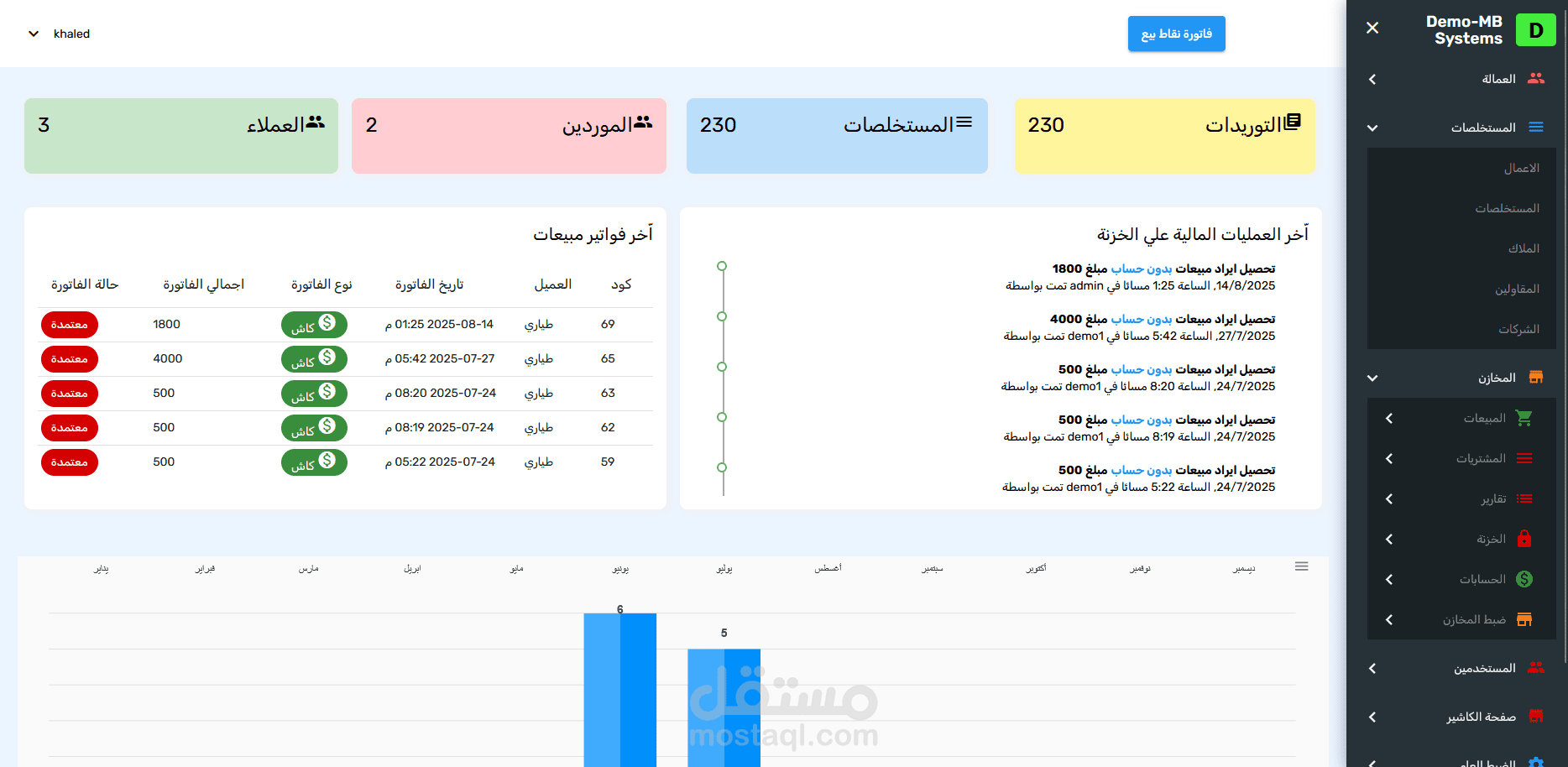Click the تقارير list icon
Screen dimensions: 1568x767
[x=1524, y=498]
